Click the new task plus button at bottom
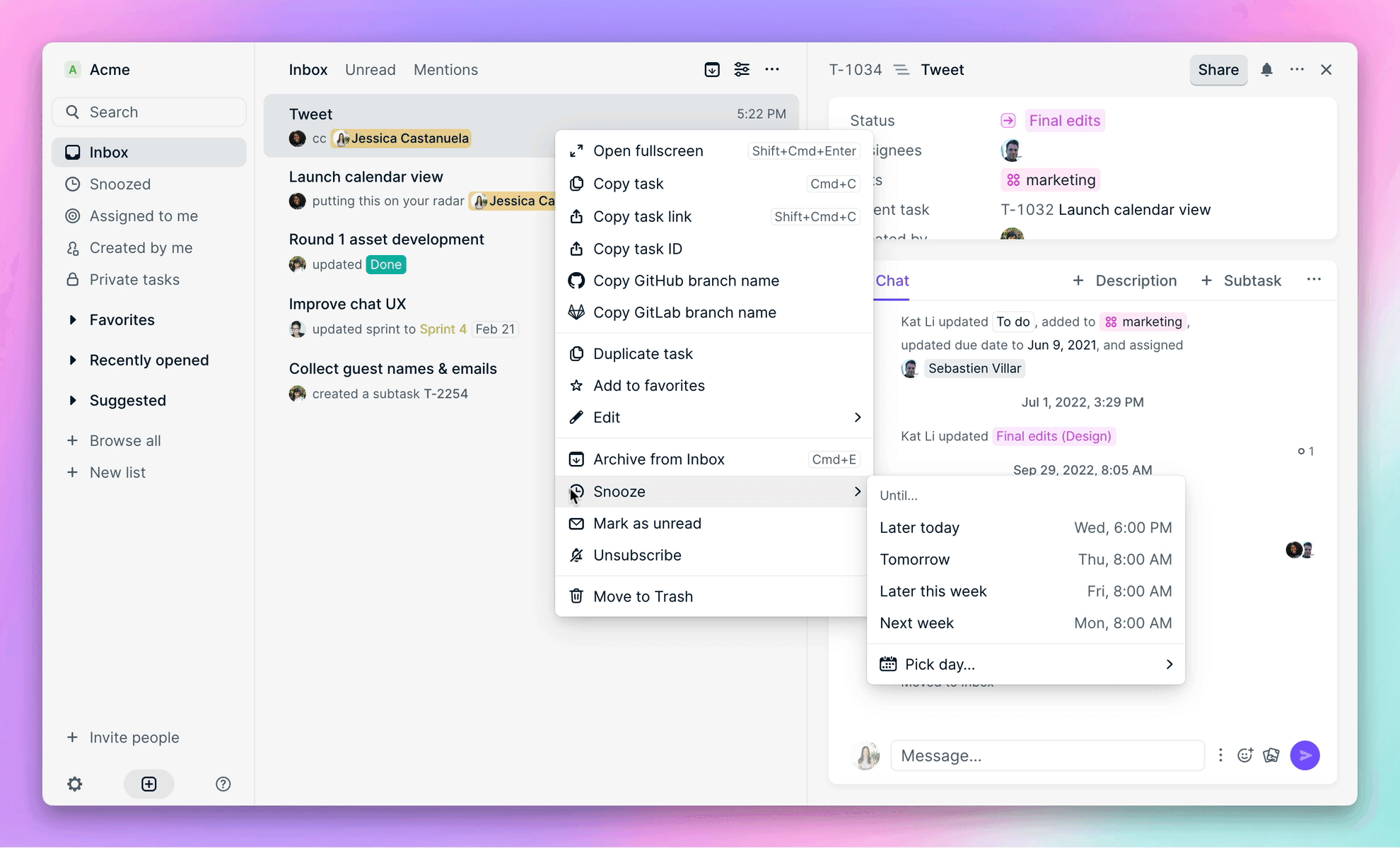The image size is (1400, 848). [149, 784]
